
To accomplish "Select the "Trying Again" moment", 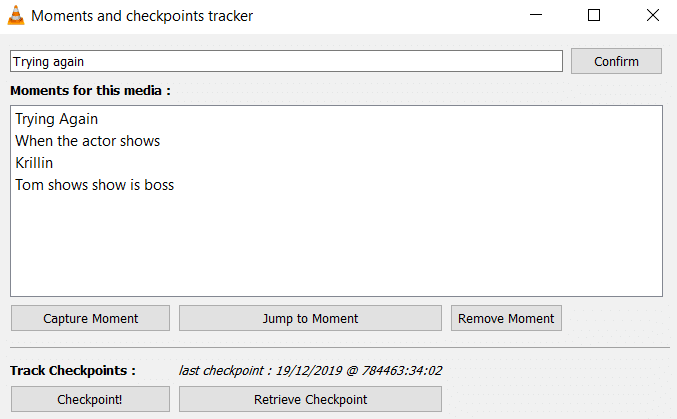I will click(x=57, y=119).
